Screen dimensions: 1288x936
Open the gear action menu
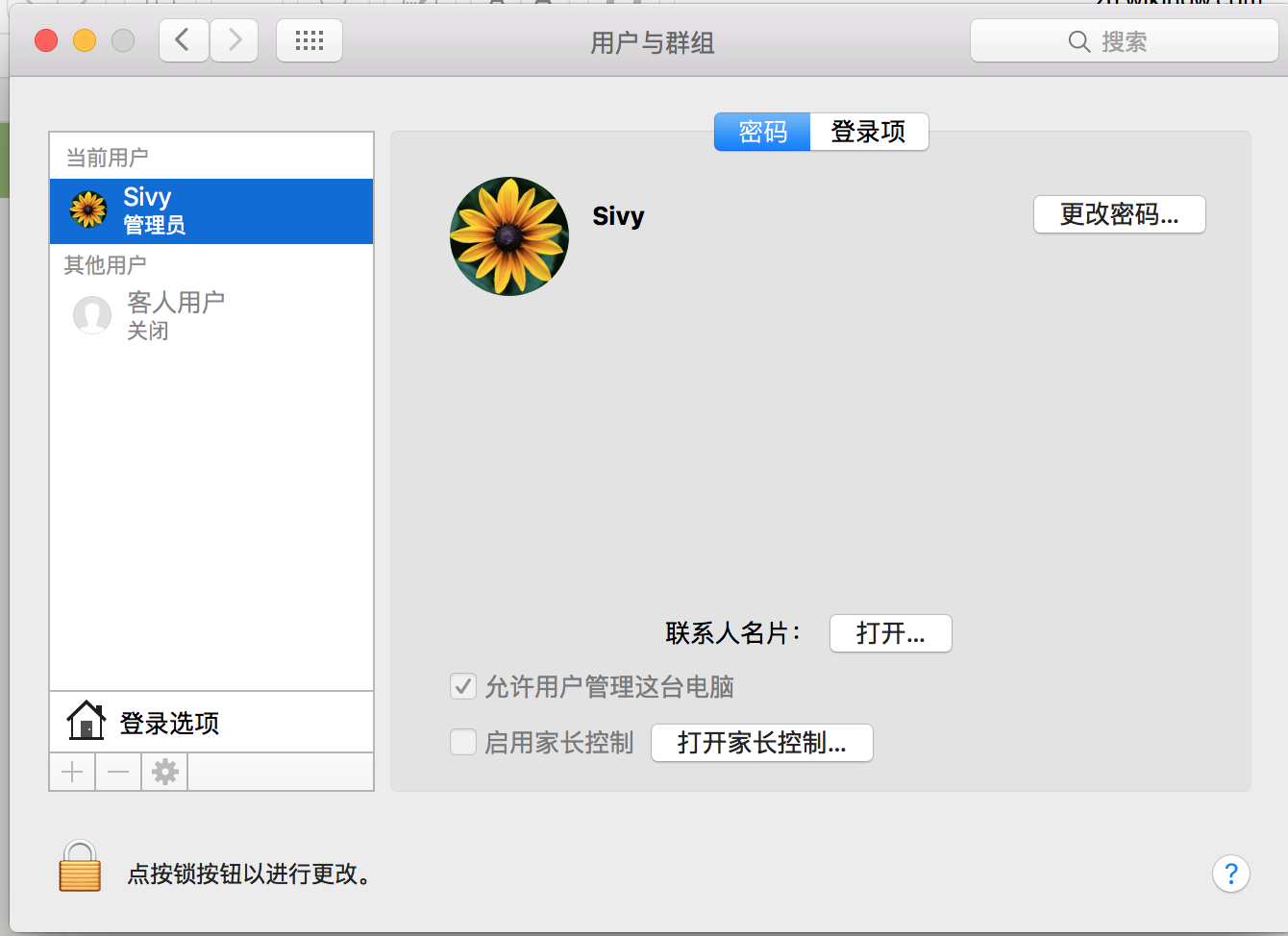click(165, 772)
